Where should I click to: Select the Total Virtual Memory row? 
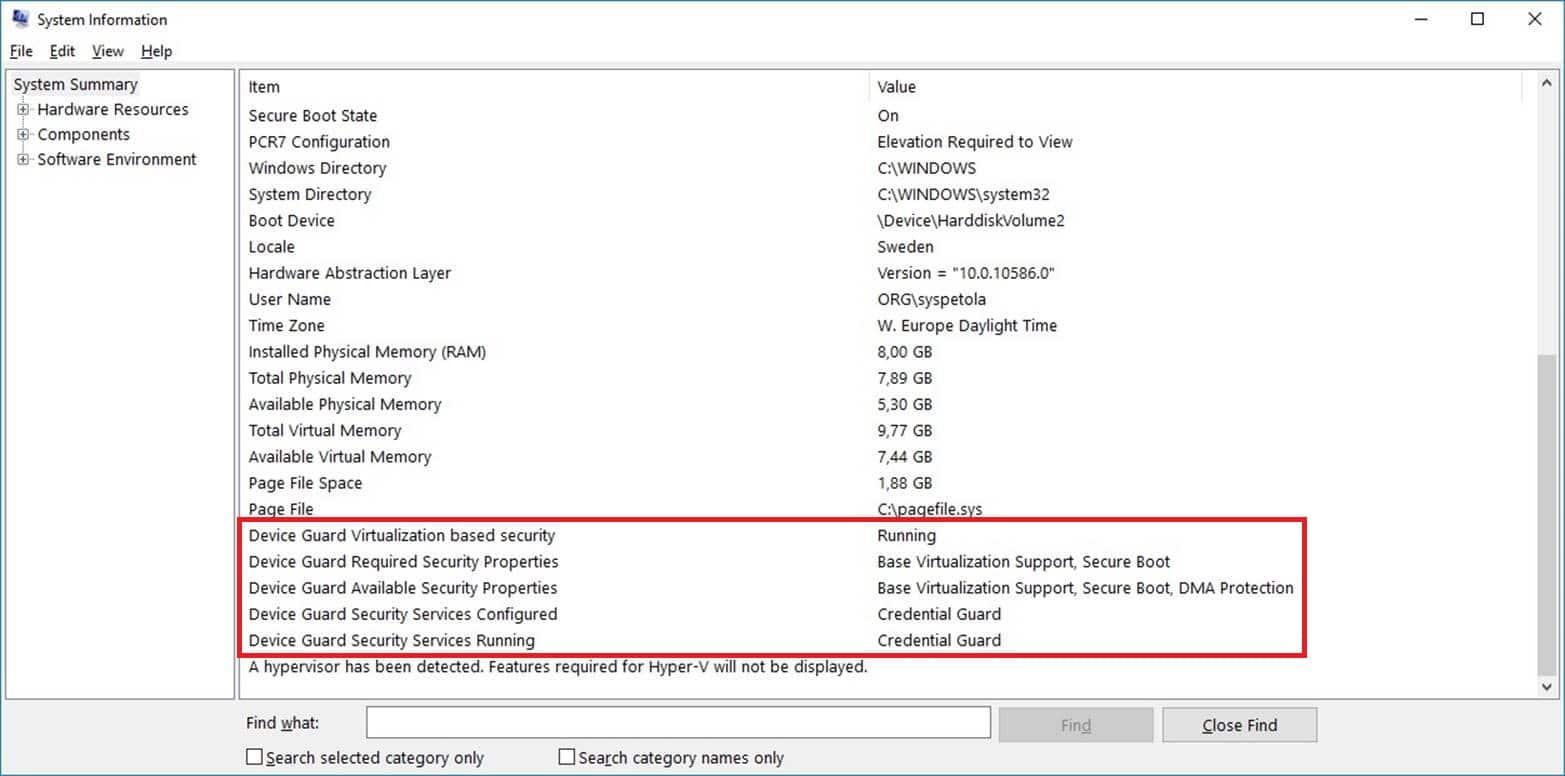[x=880, y=430]
